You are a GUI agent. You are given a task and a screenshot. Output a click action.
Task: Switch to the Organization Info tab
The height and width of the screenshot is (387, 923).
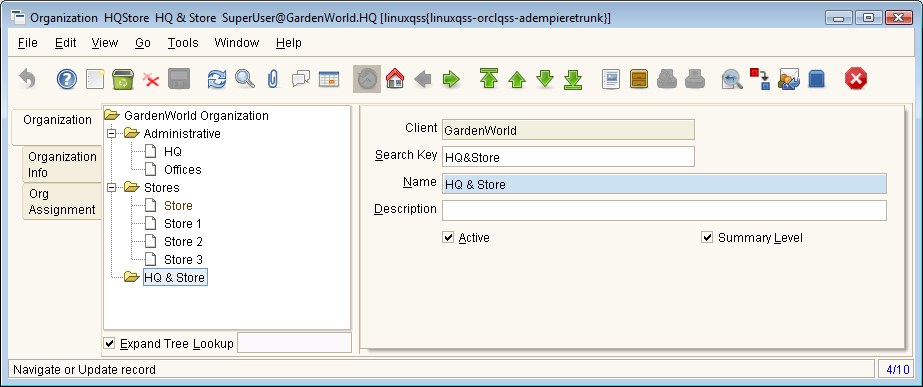[62, 164]
